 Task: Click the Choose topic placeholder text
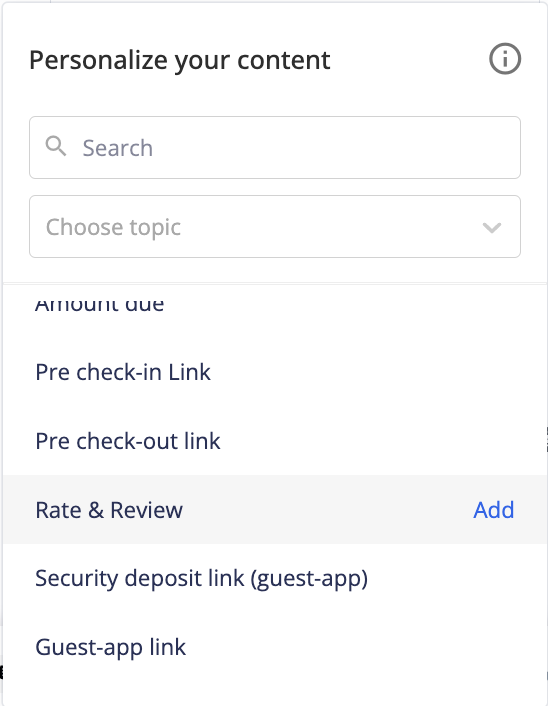113,227
